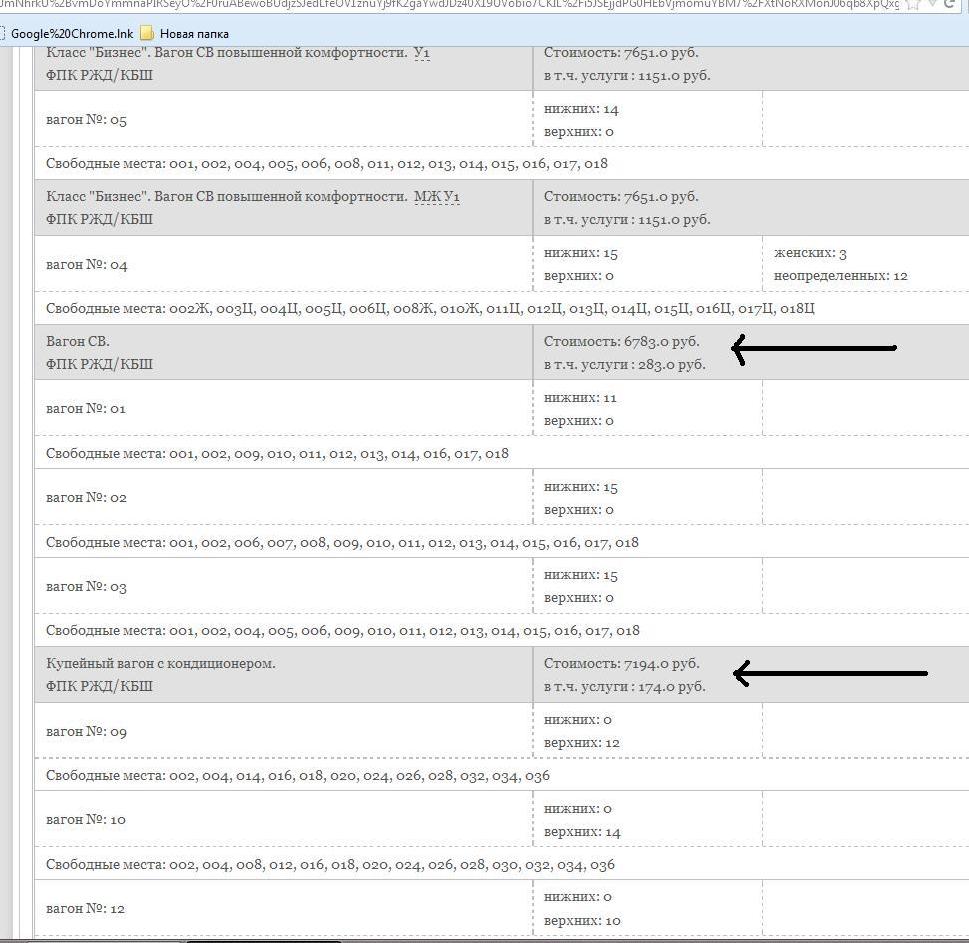
Task: Click the вагон №: 02 row
Action: [86, 498]
